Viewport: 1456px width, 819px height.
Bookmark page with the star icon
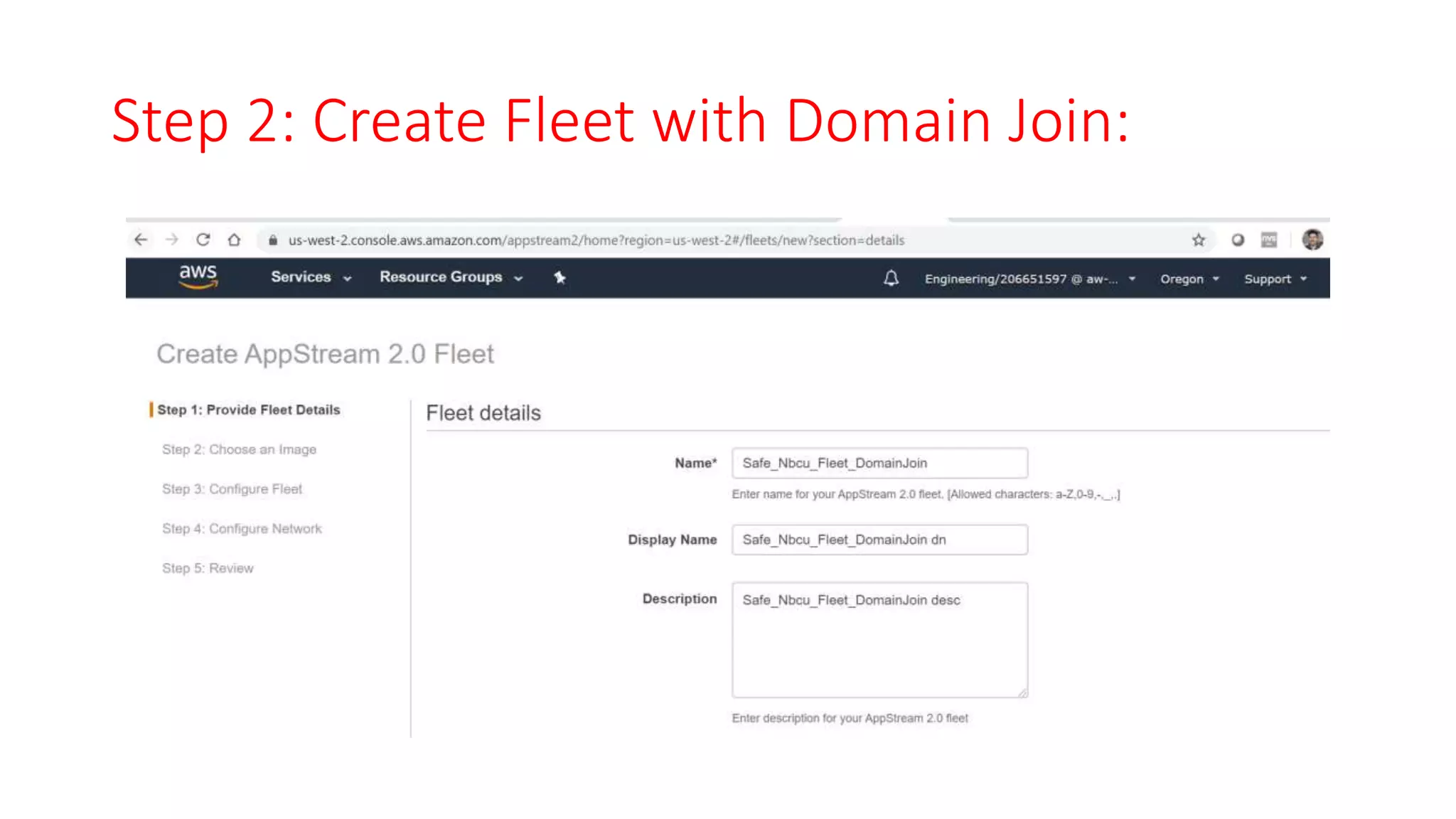coord(1199,240)
